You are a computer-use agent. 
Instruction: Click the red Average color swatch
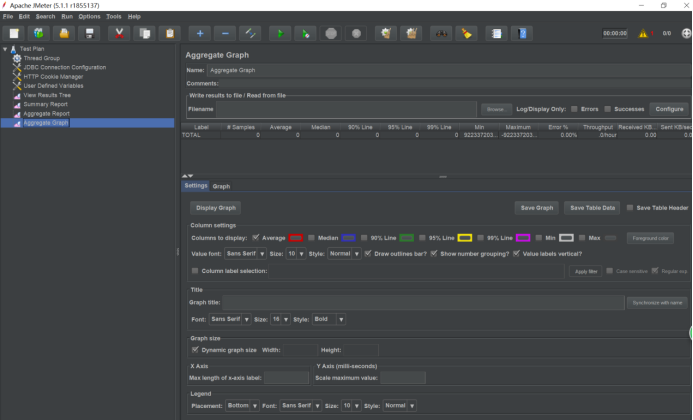pyautogui.click(x=296, y=238)
